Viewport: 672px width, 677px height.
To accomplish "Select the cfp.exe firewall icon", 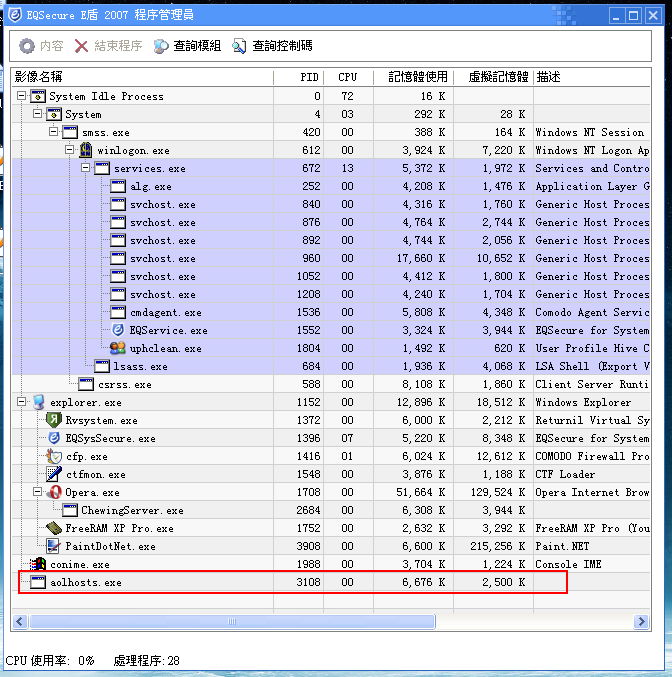I will click(x=54, y=456).
